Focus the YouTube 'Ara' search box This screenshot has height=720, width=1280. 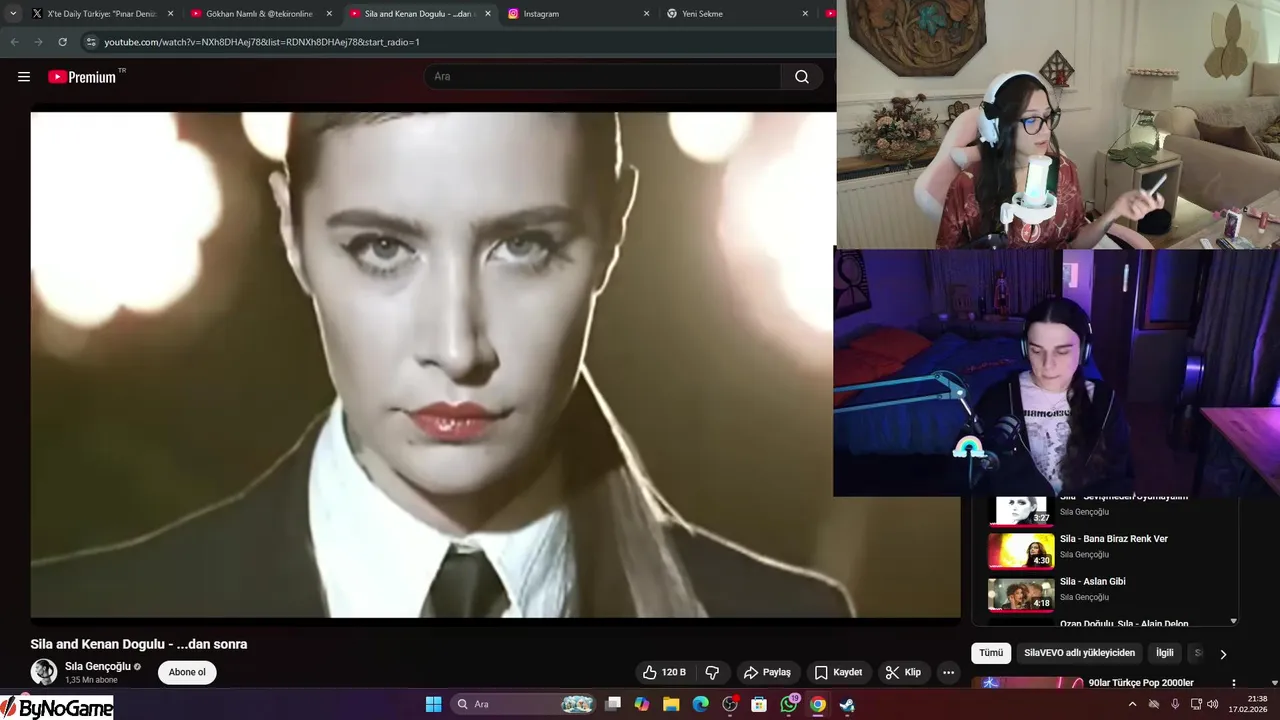[602, 77]
